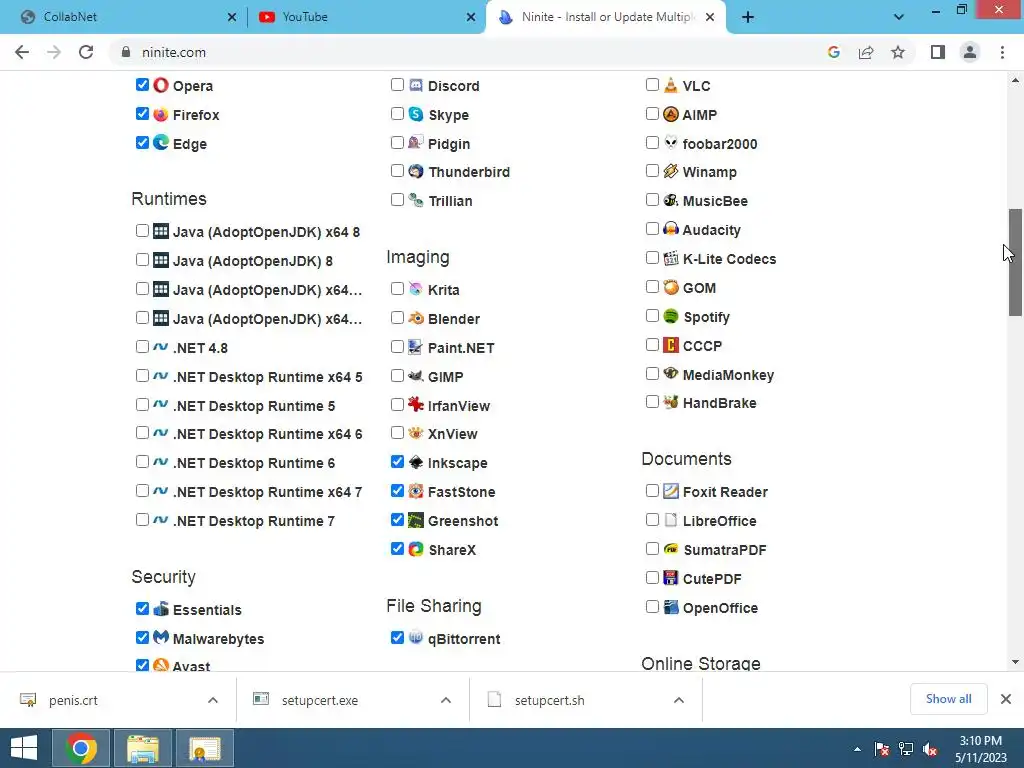Switch to the YouTube tab
This screenshot has width=1024, height=768.
click(x=366, y=17)
